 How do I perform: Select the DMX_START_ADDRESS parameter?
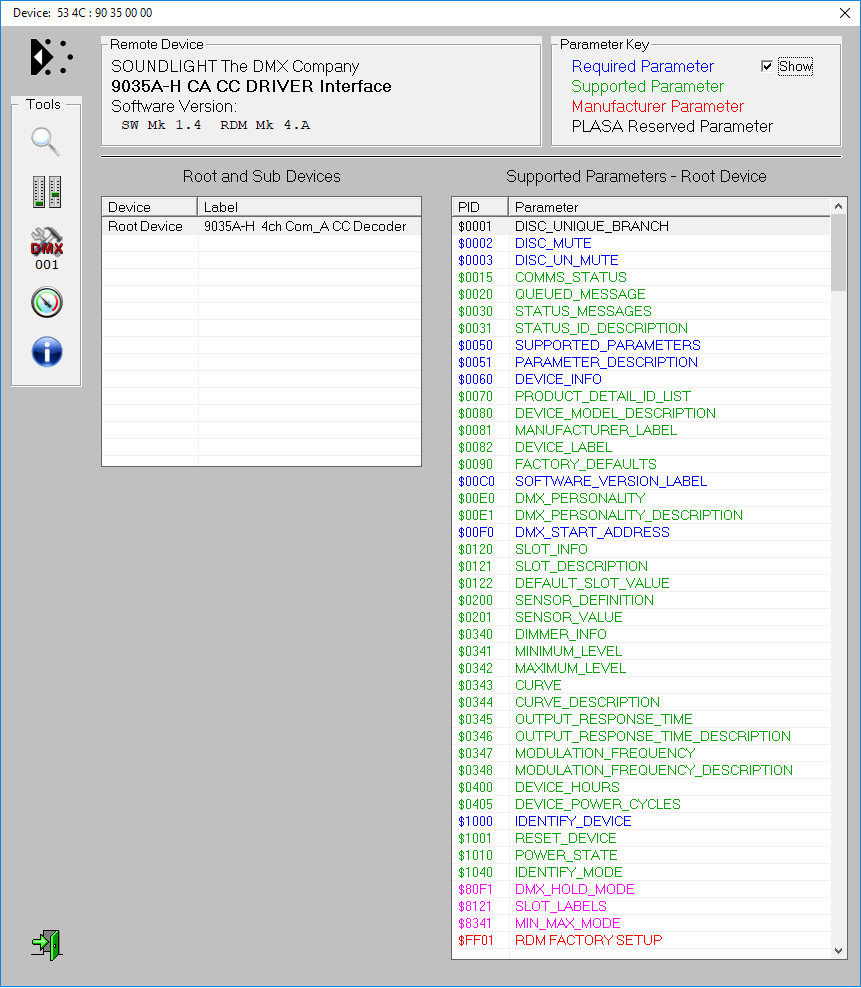[x=592, y=532]
